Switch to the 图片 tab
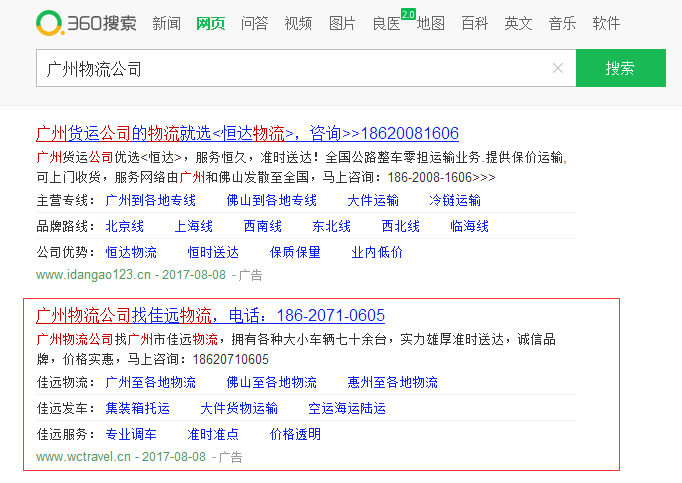682x483 pixels. tap(342, 23)
